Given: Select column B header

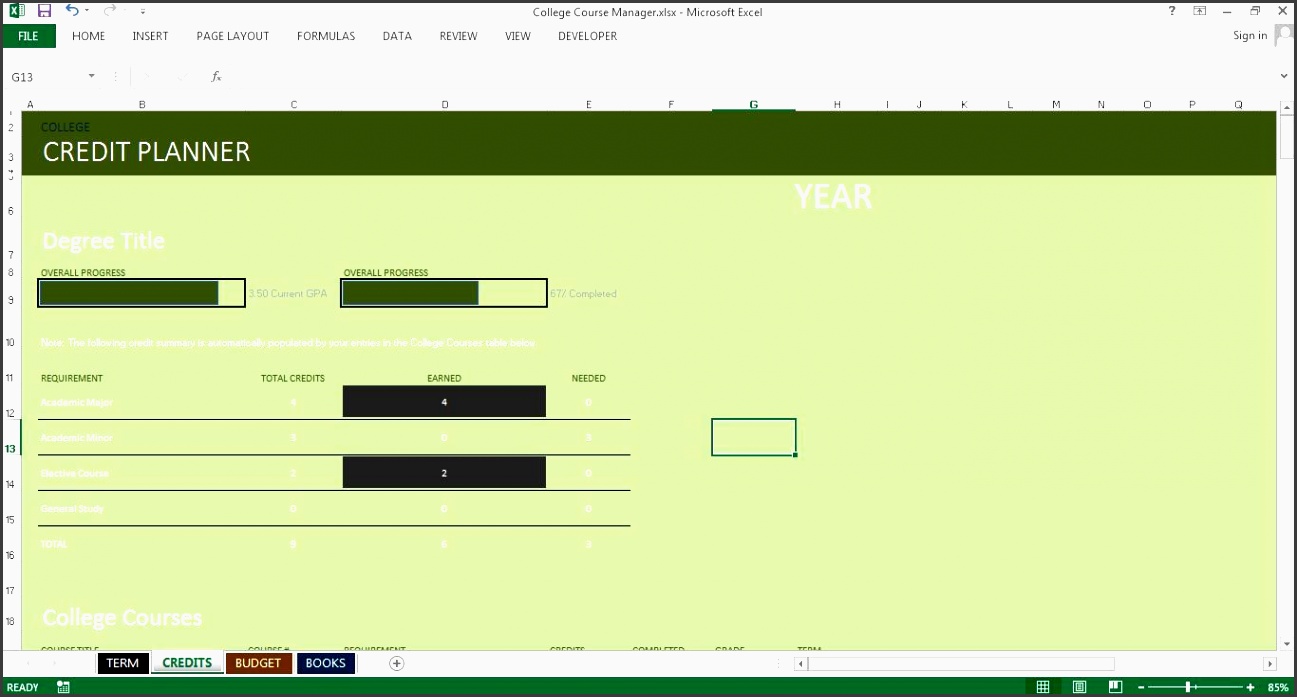Looking at the screenshot, I should pyautogui.click(x=142, y=104).
